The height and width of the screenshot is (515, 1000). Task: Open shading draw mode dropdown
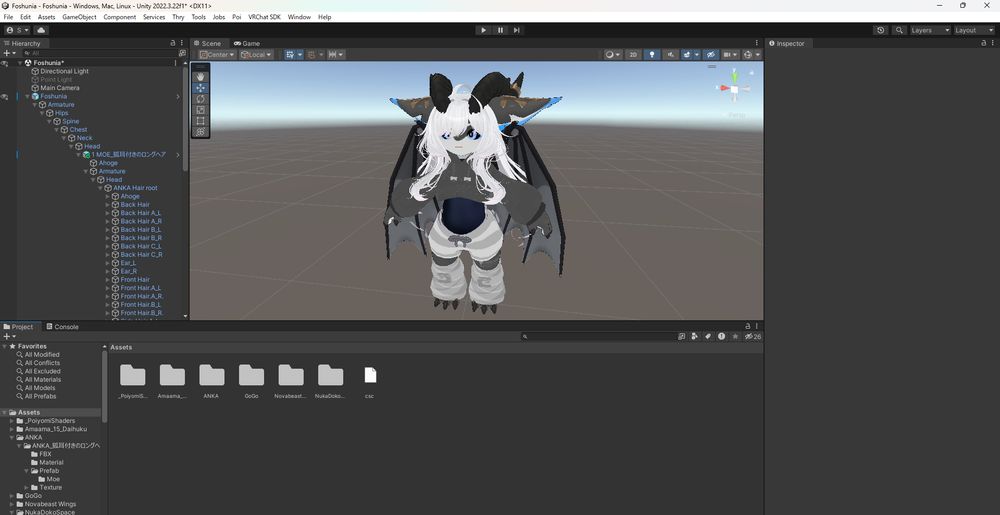(x=612, y=55)
